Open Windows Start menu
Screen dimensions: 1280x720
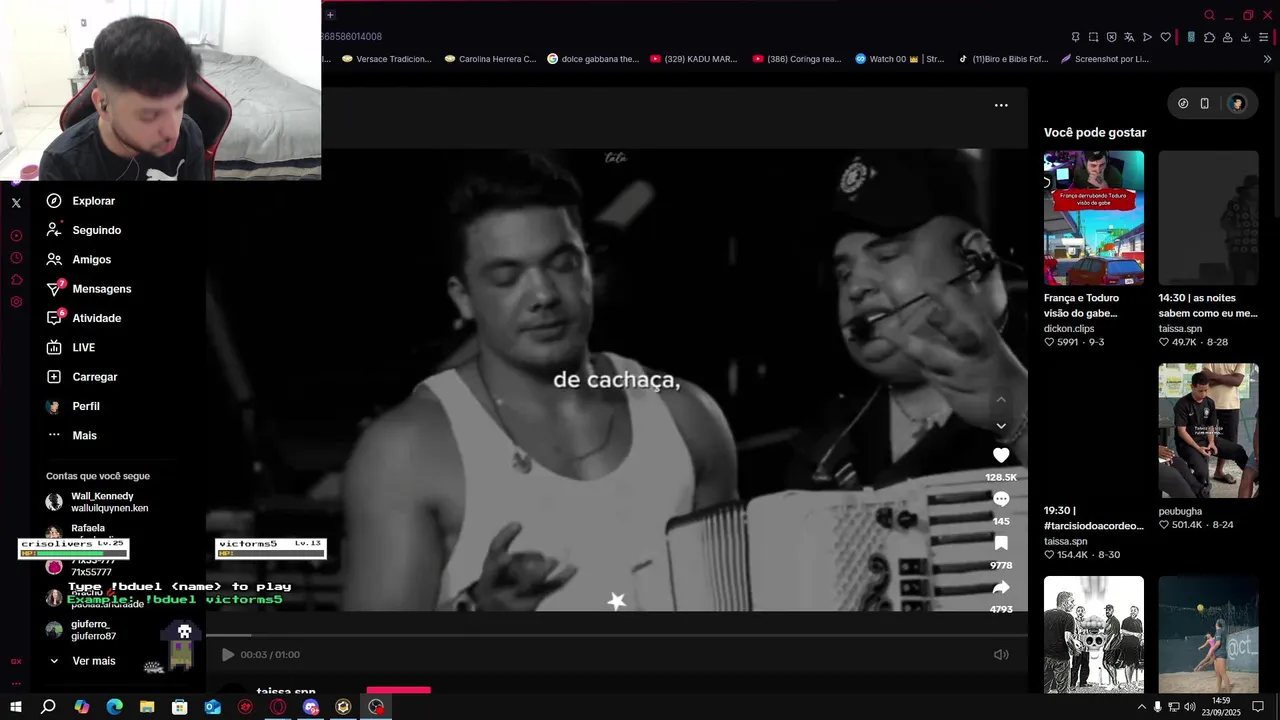point(16,707)
